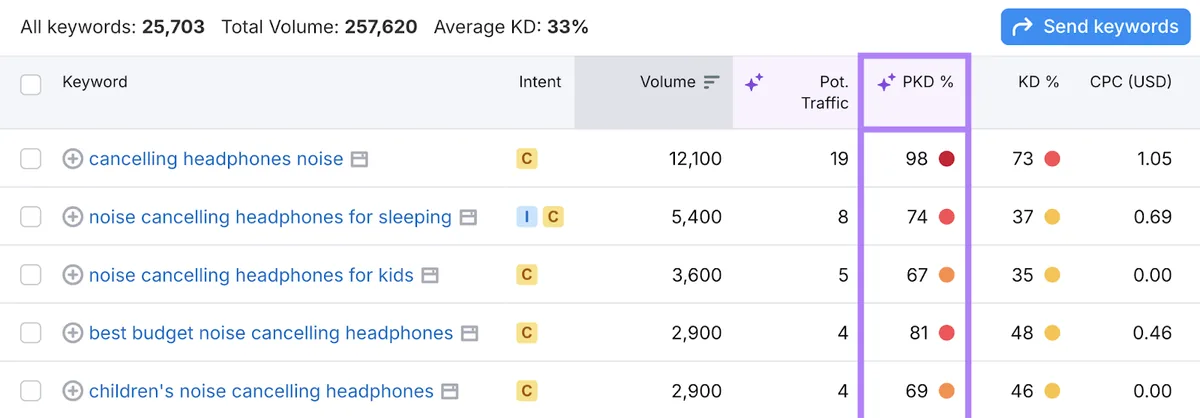Click volume value 12,100

695,159
